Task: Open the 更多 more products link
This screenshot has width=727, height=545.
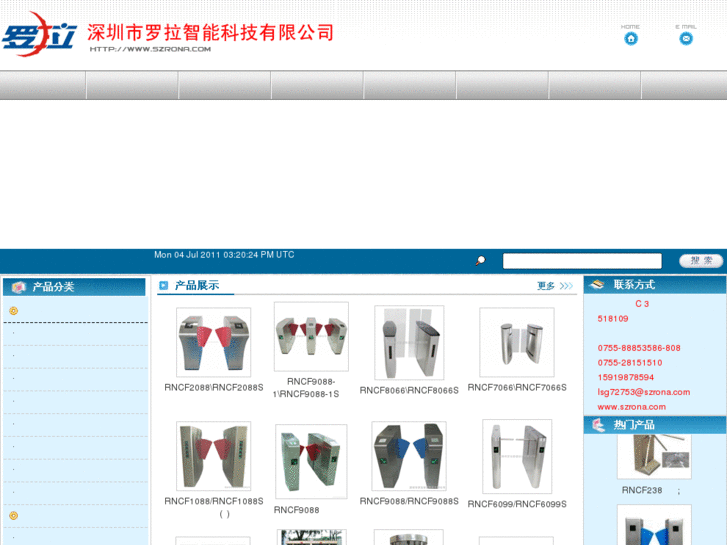Action: point(555,286)
